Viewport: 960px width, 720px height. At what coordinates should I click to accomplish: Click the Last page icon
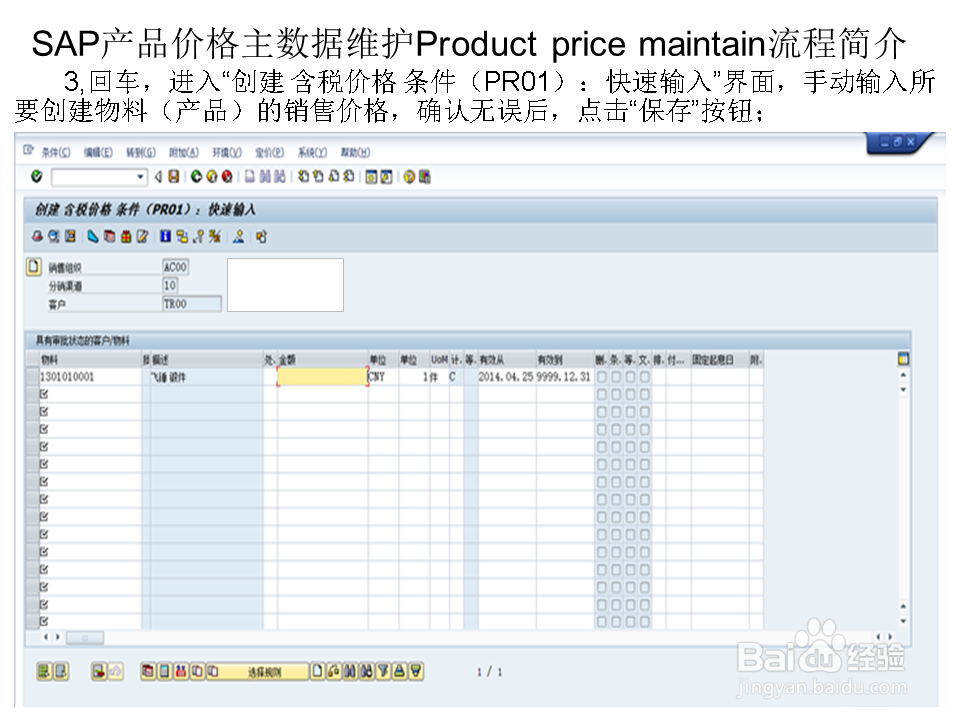(349, 177)
